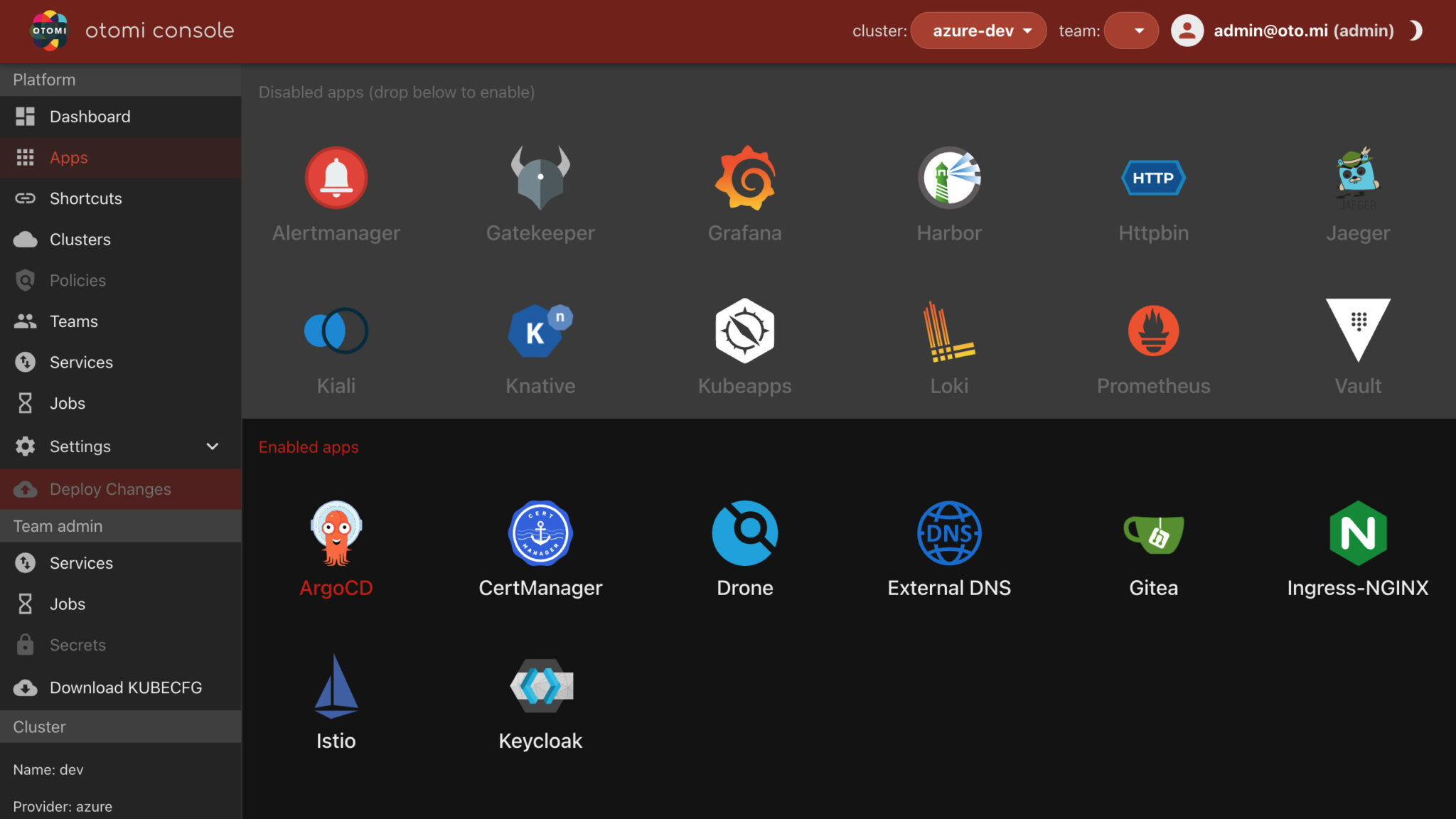Select Apps in the sidebar
Screen dimensions: 1456x819
click(121, 158)
